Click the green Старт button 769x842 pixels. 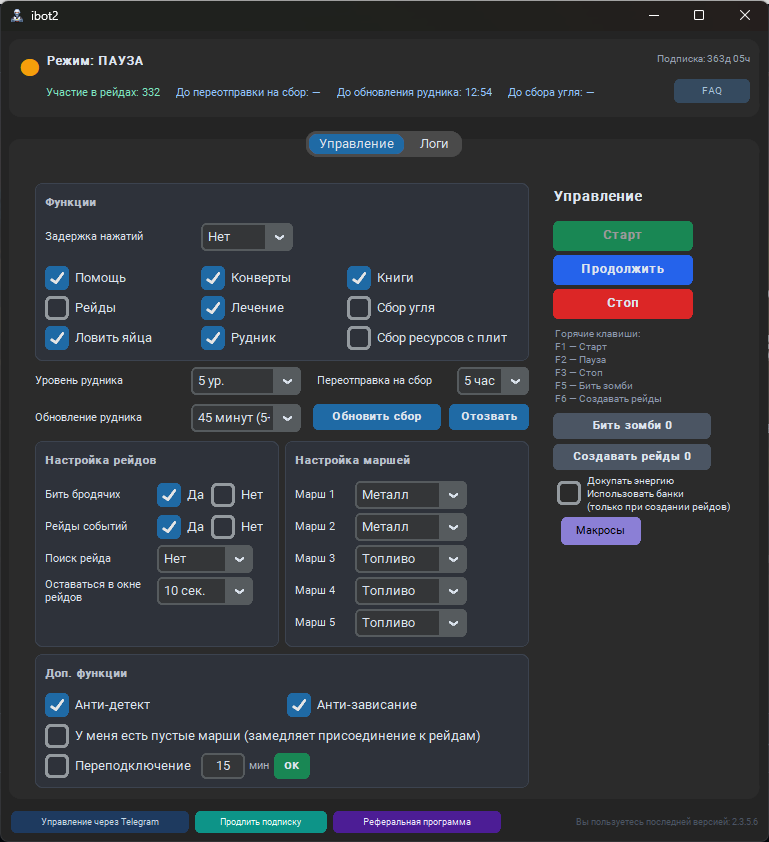click(623, 236)
